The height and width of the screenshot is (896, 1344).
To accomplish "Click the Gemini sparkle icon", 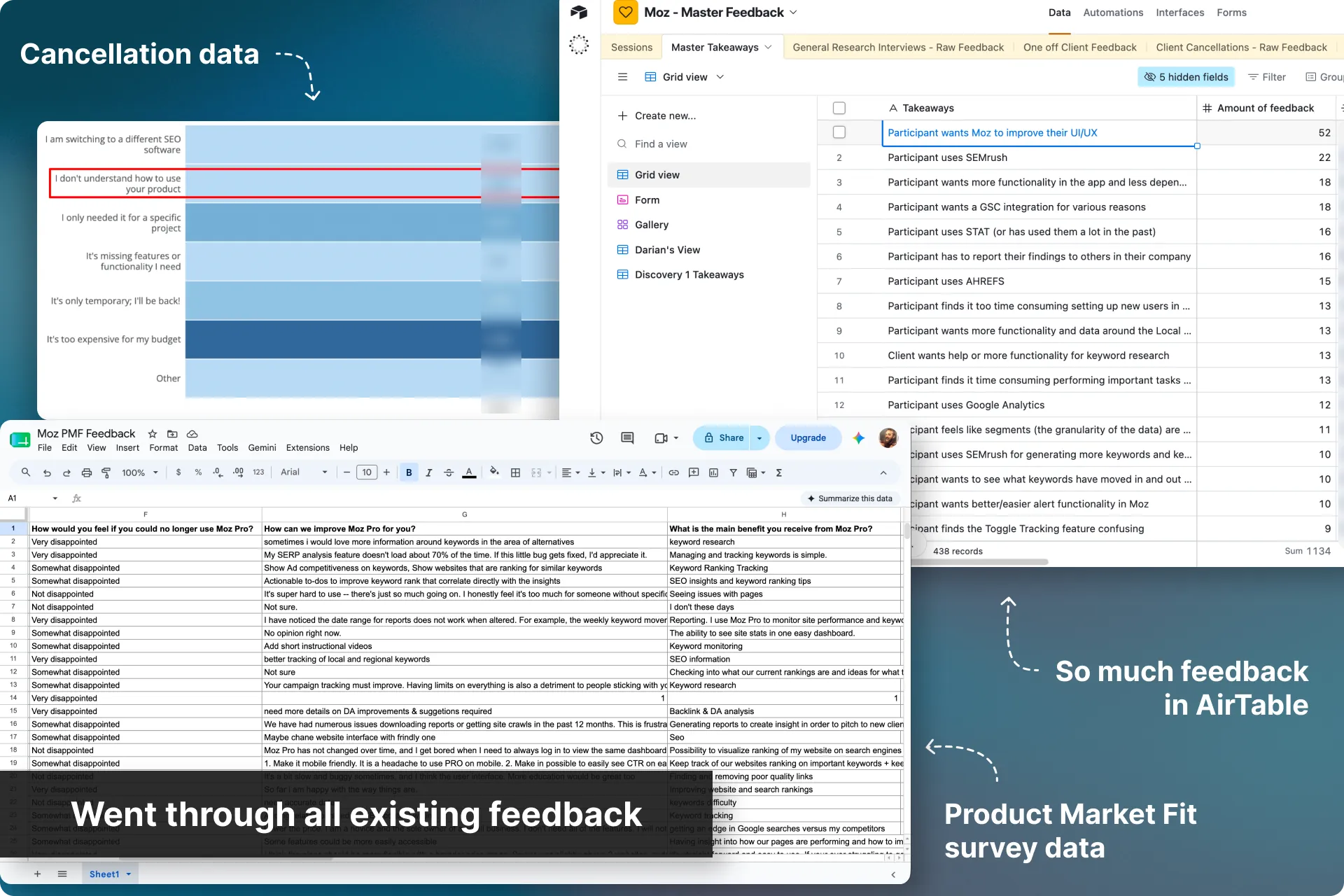I will [858, 438].
